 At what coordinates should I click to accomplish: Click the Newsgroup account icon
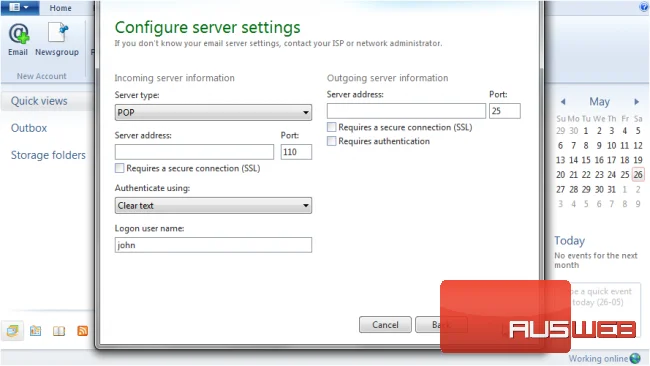coord(57,40)
